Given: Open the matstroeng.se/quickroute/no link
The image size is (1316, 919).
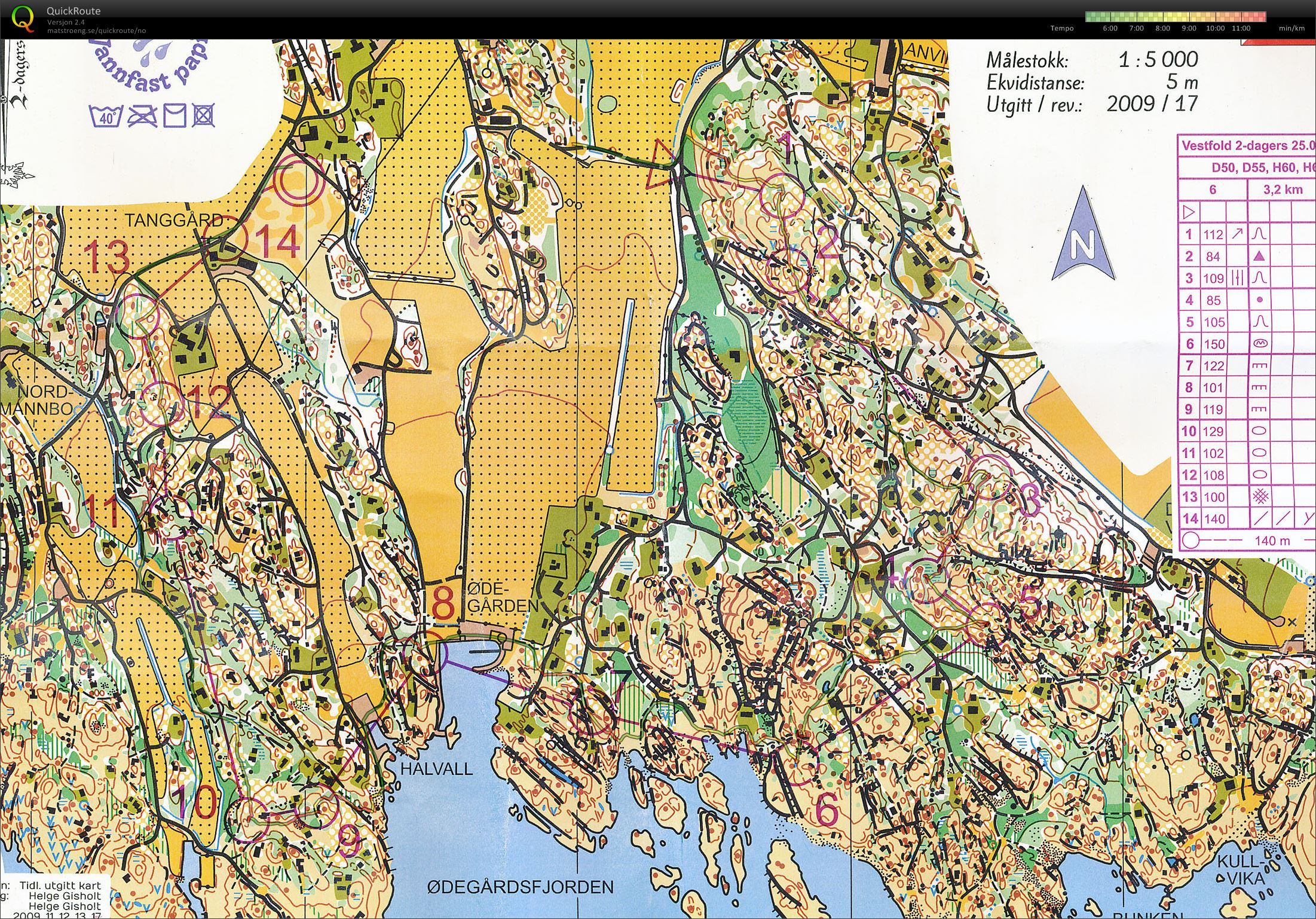Looking at the screenshot, I should (97, 30).
